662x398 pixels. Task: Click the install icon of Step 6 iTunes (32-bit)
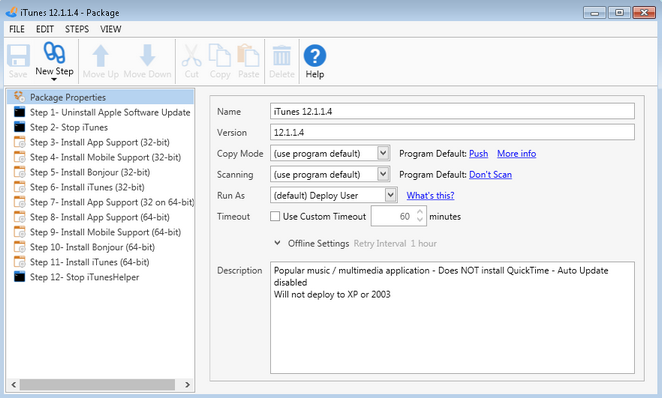(x=19, y=187)
